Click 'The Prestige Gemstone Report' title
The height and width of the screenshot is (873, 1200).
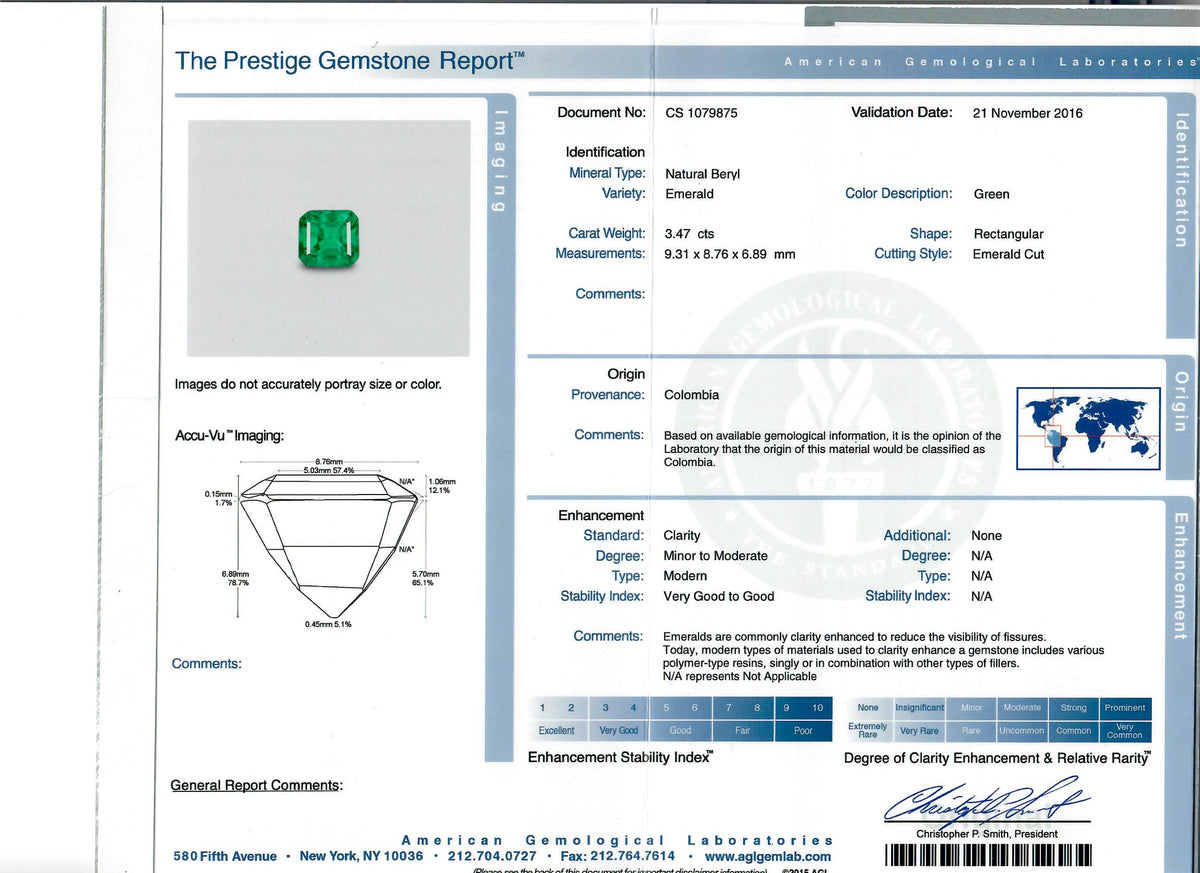350,60
